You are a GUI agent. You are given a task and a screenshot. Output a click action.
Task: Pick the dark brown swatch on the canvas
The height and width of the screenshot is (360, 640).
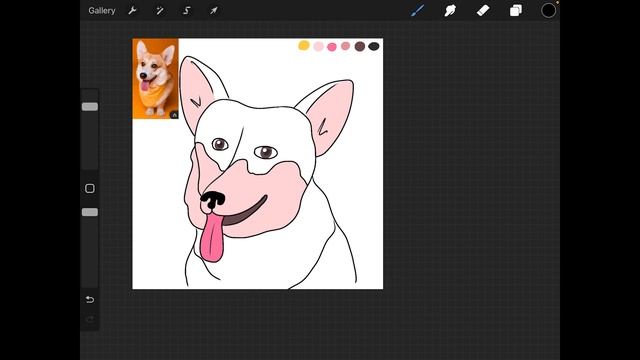(360, 46)
